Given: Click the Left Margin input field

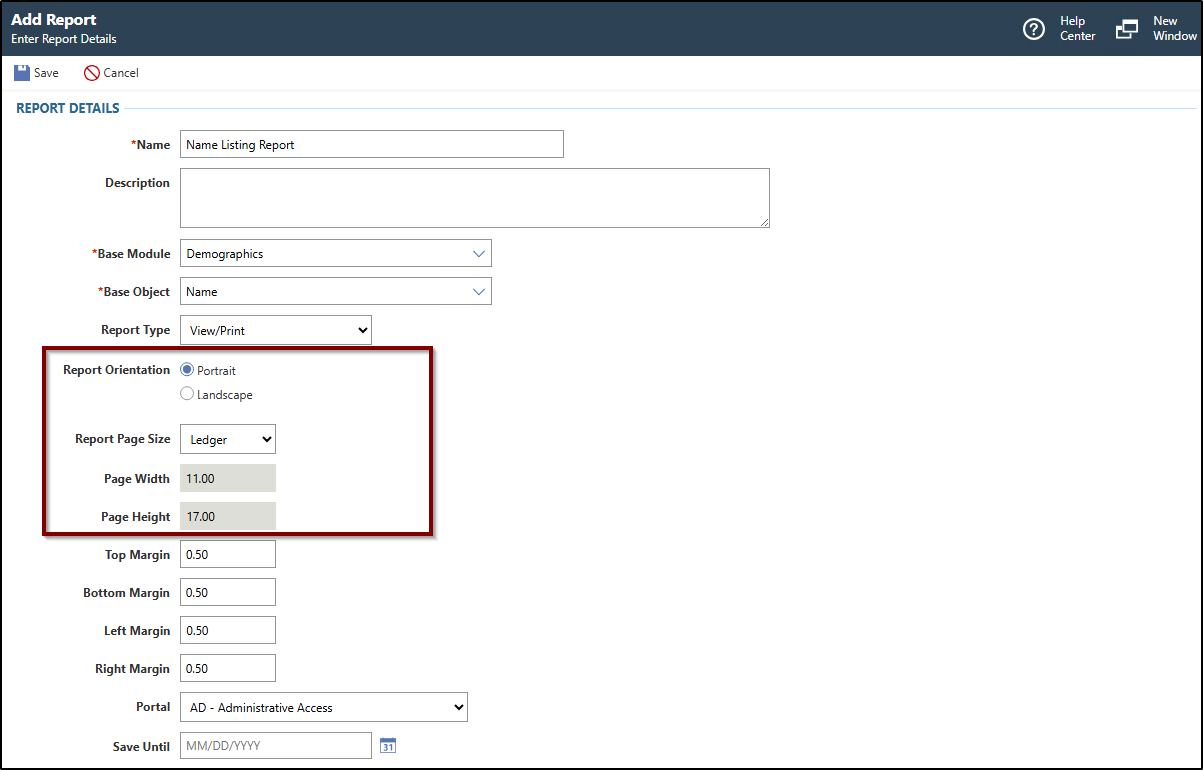Looking at the screenshot, I should (x=227, y=631).
